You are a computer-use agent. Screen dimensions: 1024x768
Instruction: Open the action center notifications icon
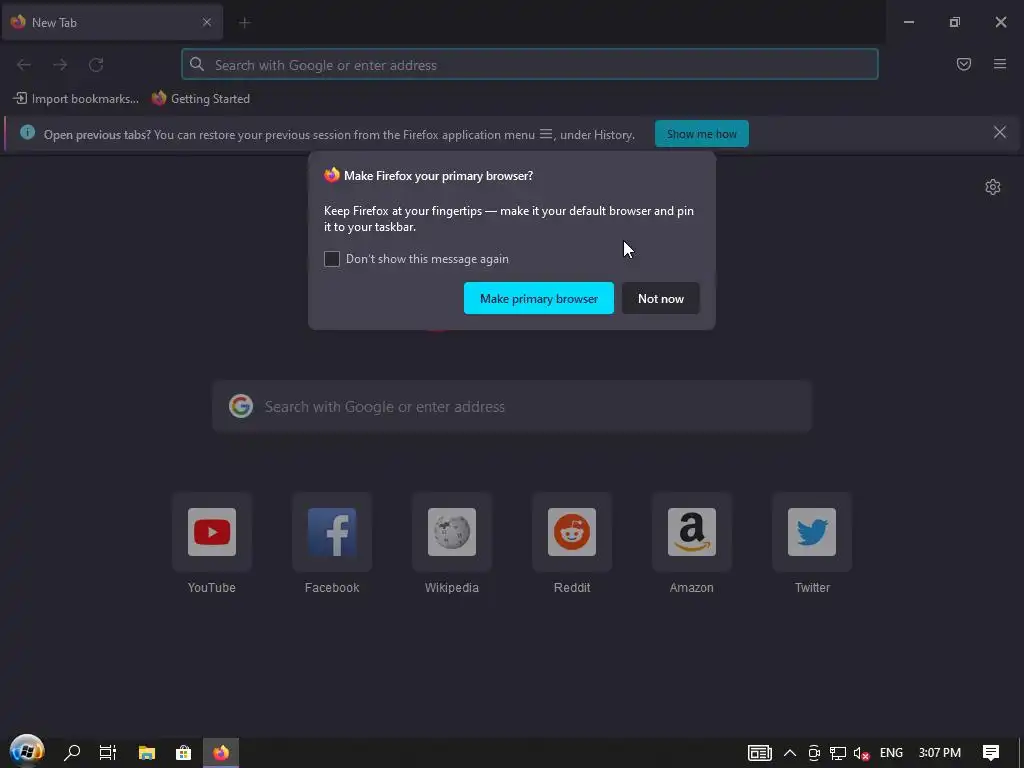(x=991, y=753)
